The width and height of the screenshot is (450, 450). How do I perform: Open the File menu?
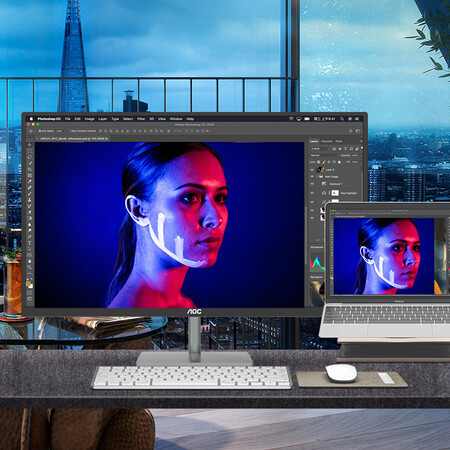point(68,119)
